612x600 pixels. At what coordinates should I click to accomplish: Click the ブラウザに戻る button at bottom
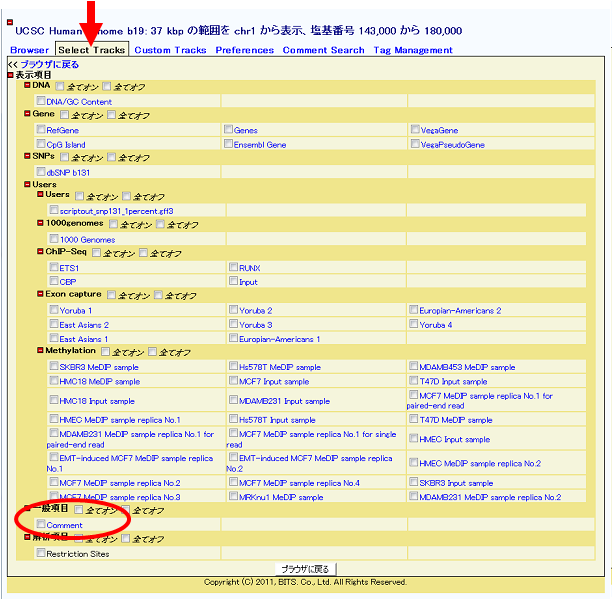pyautogui.click(x=305, y=569)
